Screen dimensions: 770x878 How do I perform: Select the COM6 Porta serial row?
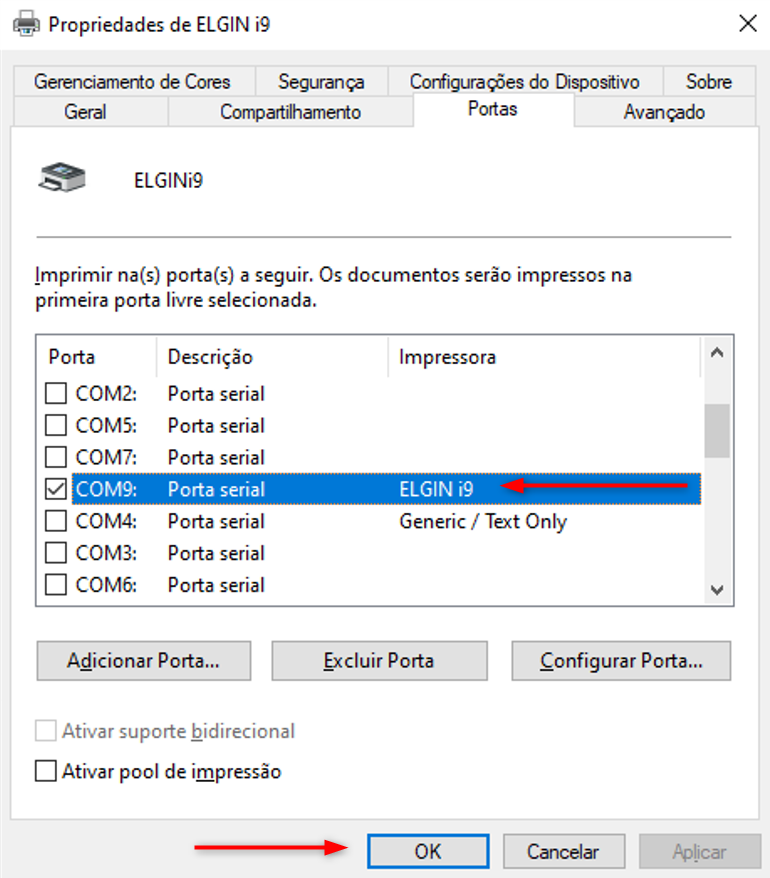[216, 586]
